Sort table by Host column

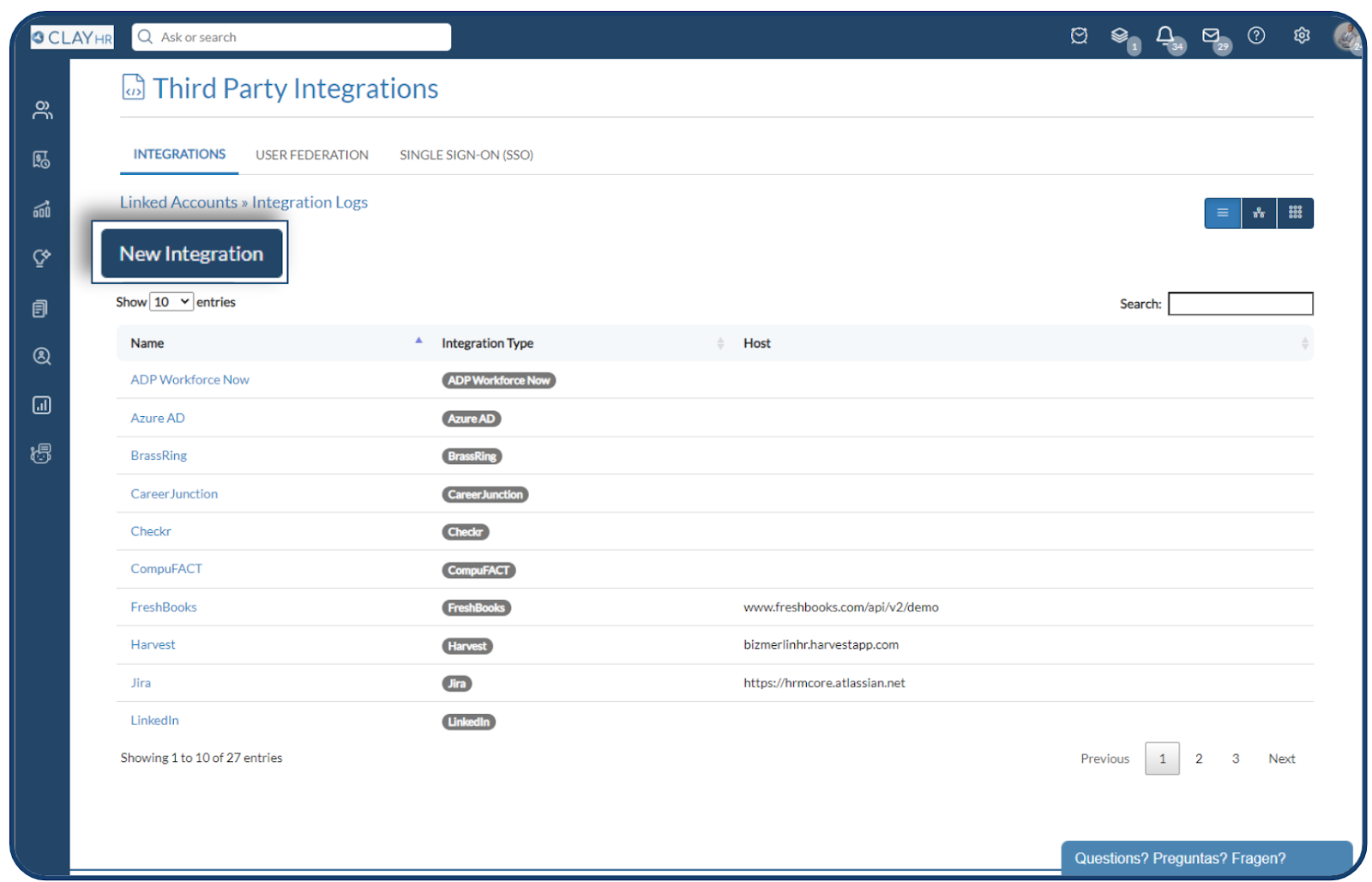pyautogui.click(x=1023, y=343)
